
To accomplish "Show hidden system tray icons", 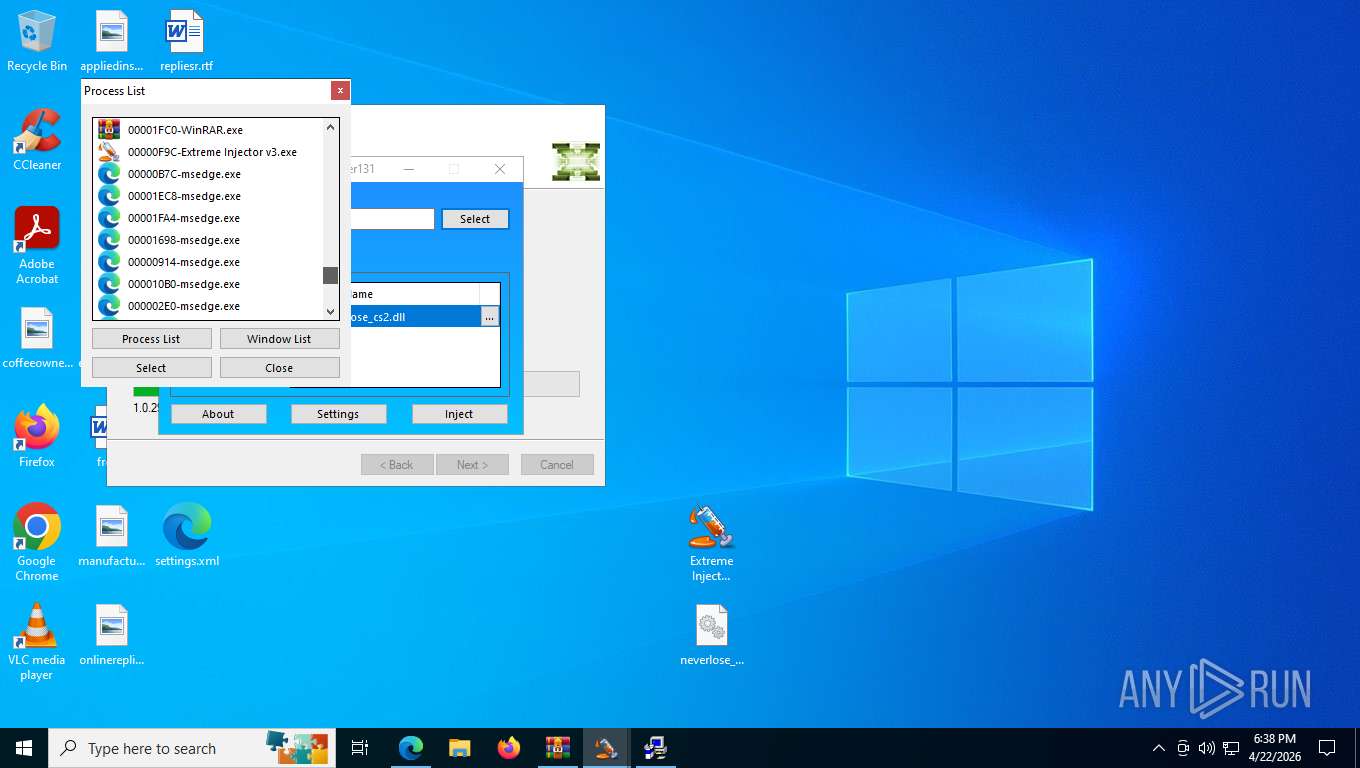I will point(1159,748).
